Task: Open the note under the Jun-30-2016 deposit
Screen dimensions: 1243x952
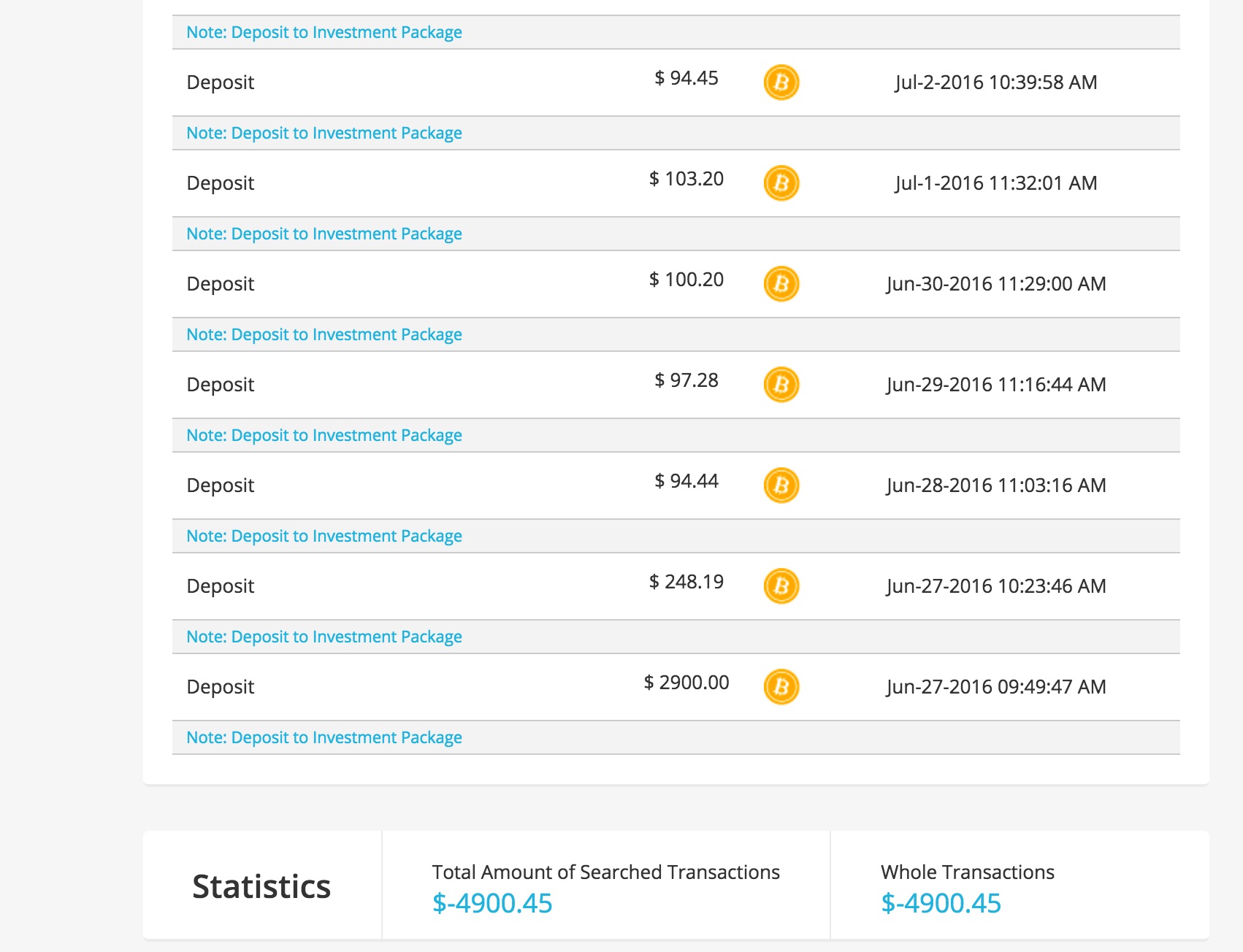Action: pos(324,334)
